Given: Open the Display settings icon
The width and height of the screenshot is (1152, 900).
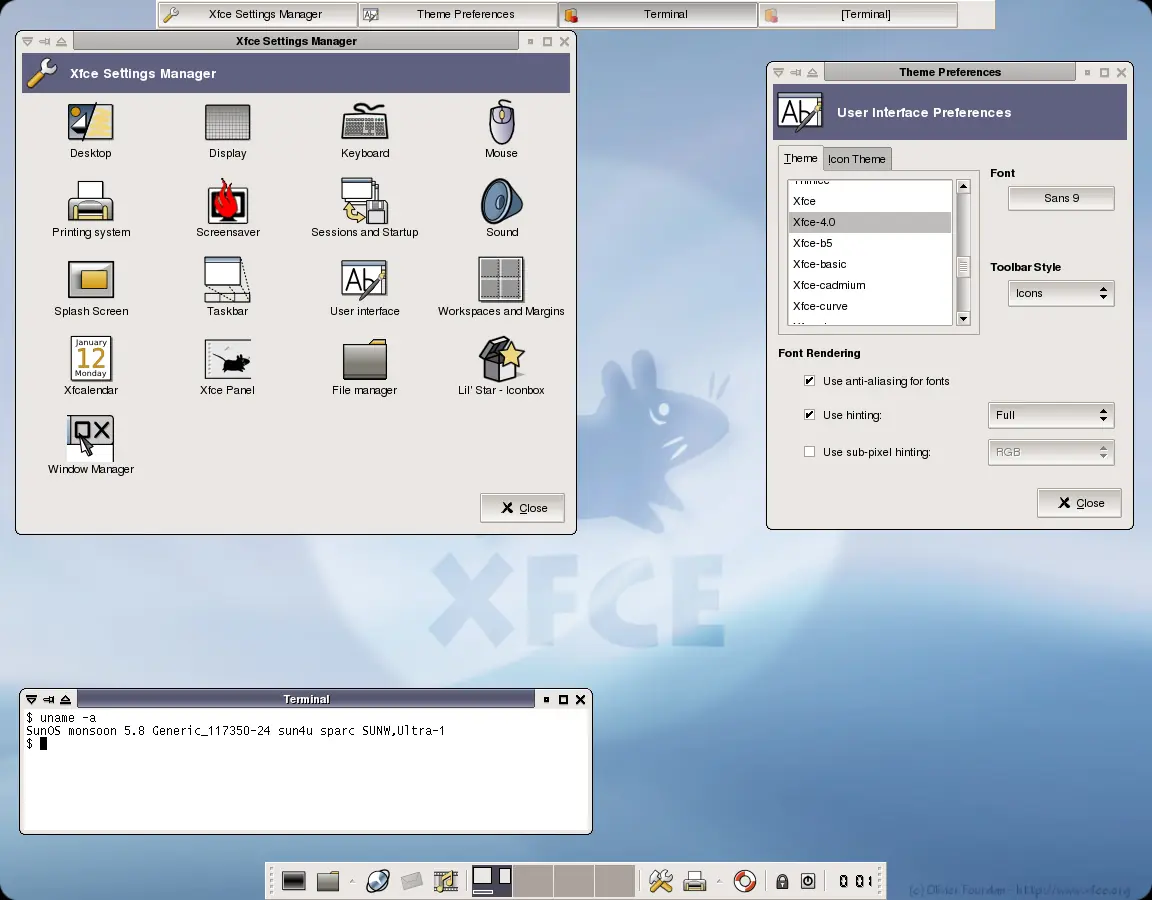Looking at the screenshot, I should 227,122.
